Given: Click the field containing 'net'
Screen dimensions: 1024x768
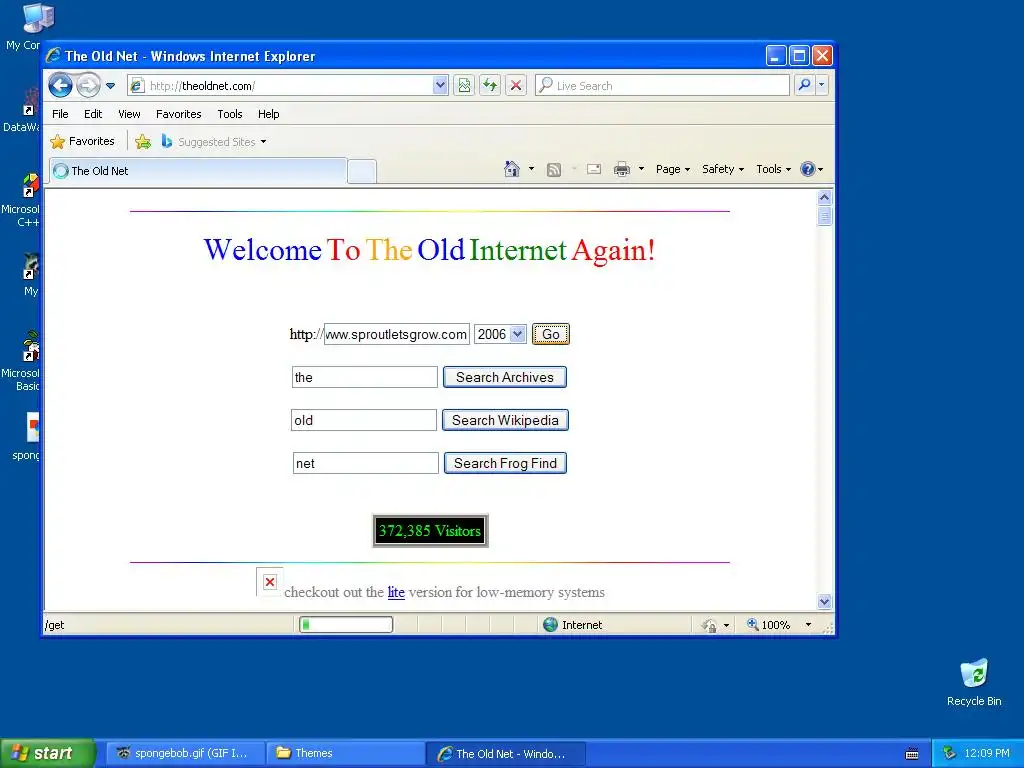Looking at the screenshot, I should [x=366, y=464].
